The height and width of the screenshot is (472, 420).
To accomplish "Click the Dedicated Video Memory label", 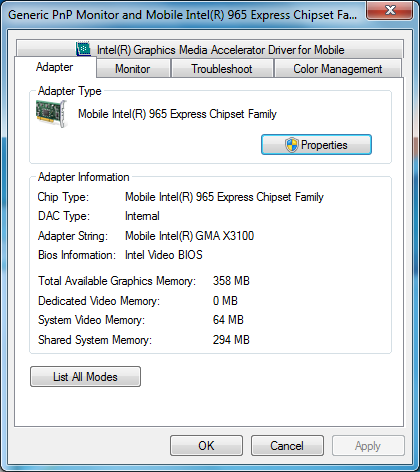I will [x=99, y=301].
